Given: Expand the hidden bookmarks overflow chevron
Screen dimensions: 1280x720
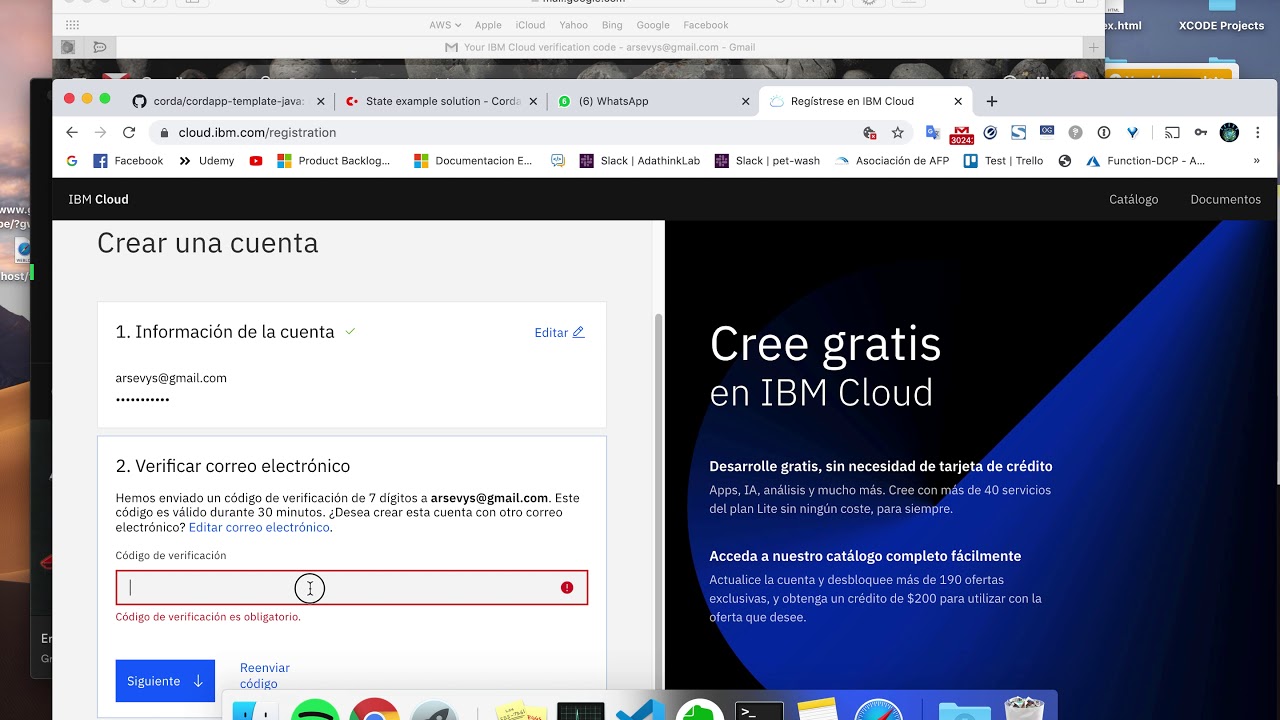Looking at the screenshot, I should pyautogui.click(x=1256, y=160).
